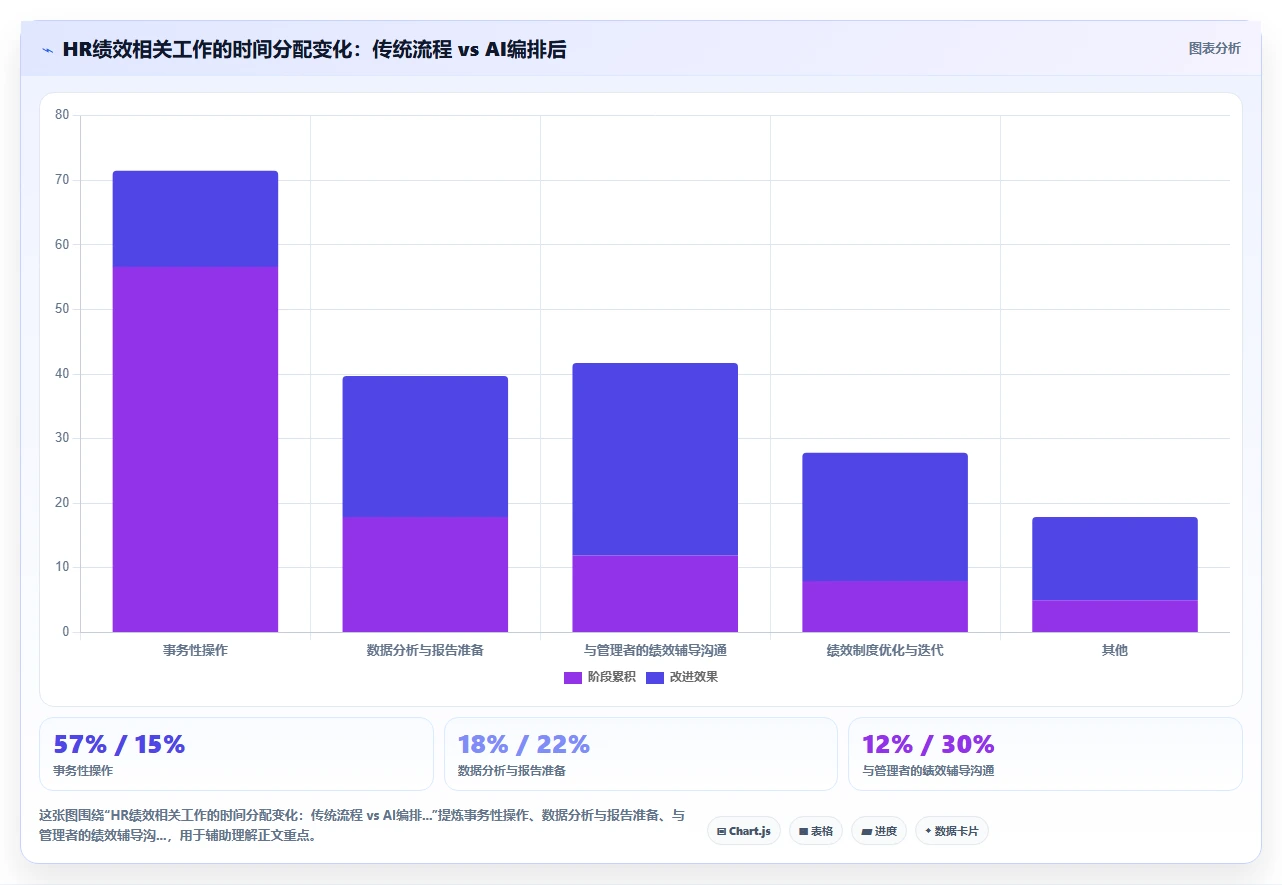
Task: Open the 18% / 22% 数据分析与报告准备 card
Action: coord(641,754)
